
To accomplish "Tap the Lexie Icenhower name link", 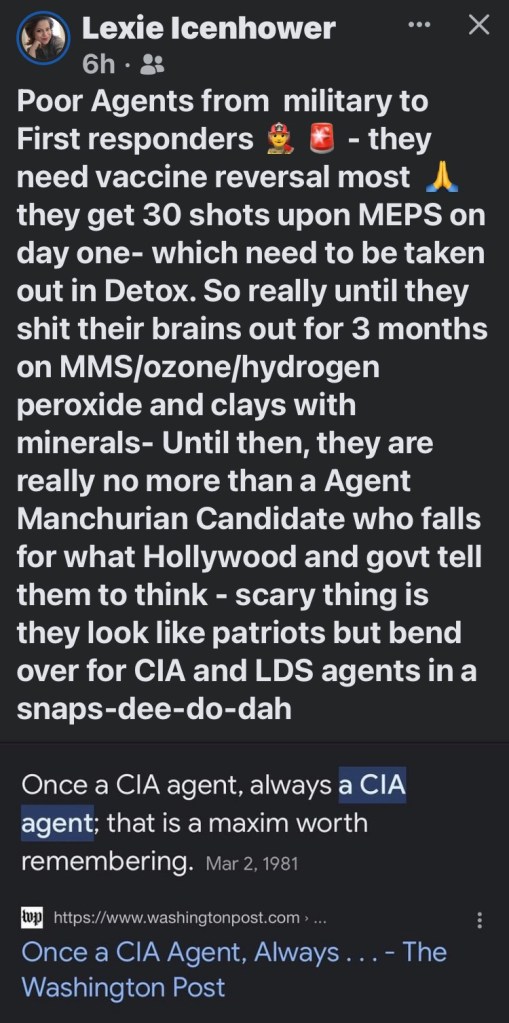I will pyautogui.click(x=209, y=28).
